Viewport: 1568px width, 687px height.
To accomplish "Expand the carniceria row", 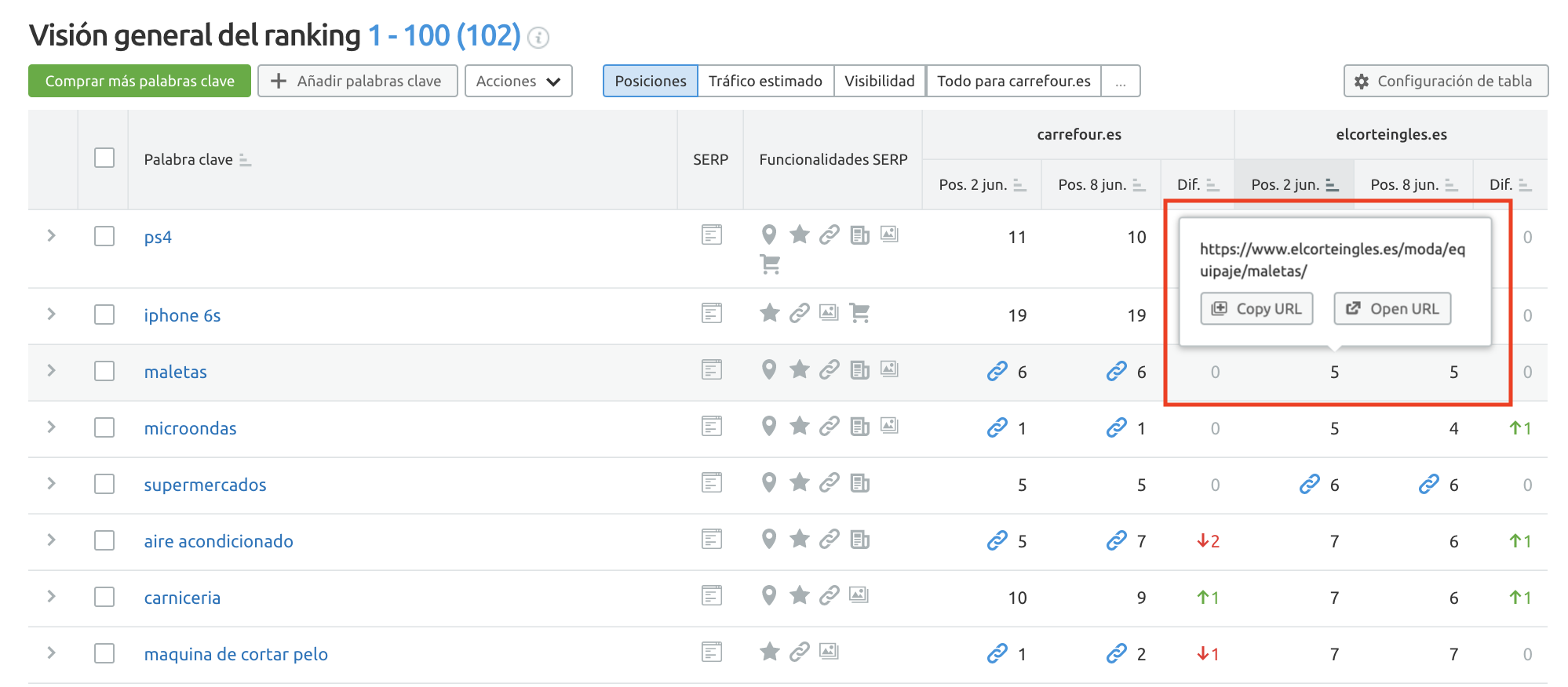I will coord(52,596).
